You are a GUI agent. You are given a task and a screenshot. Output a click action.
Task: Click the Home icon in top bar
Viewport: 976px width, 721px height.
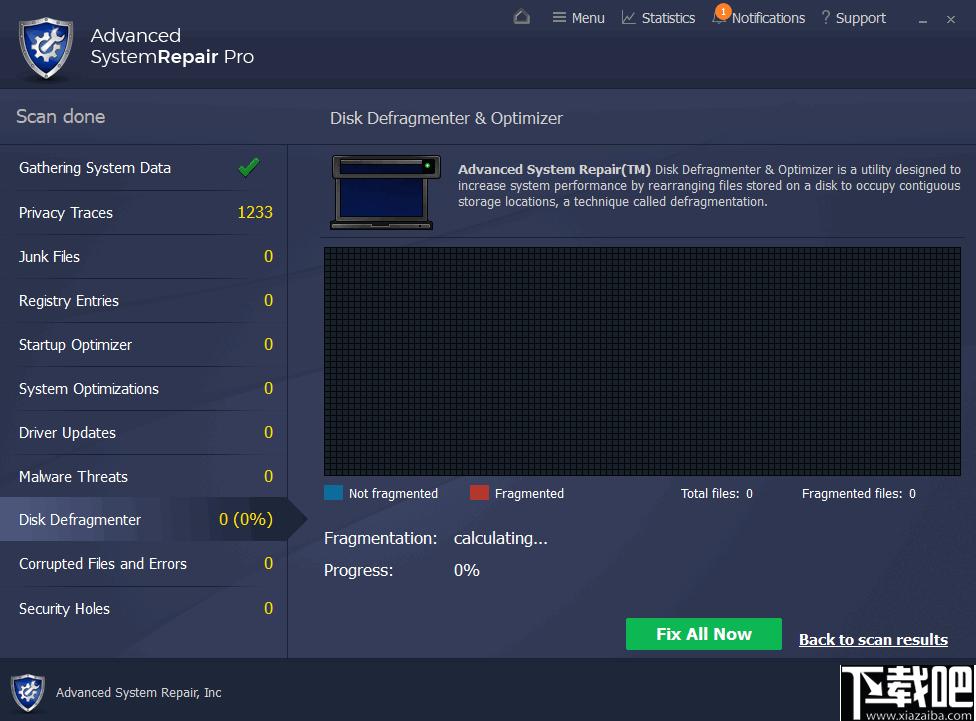(x=522, y=17)
